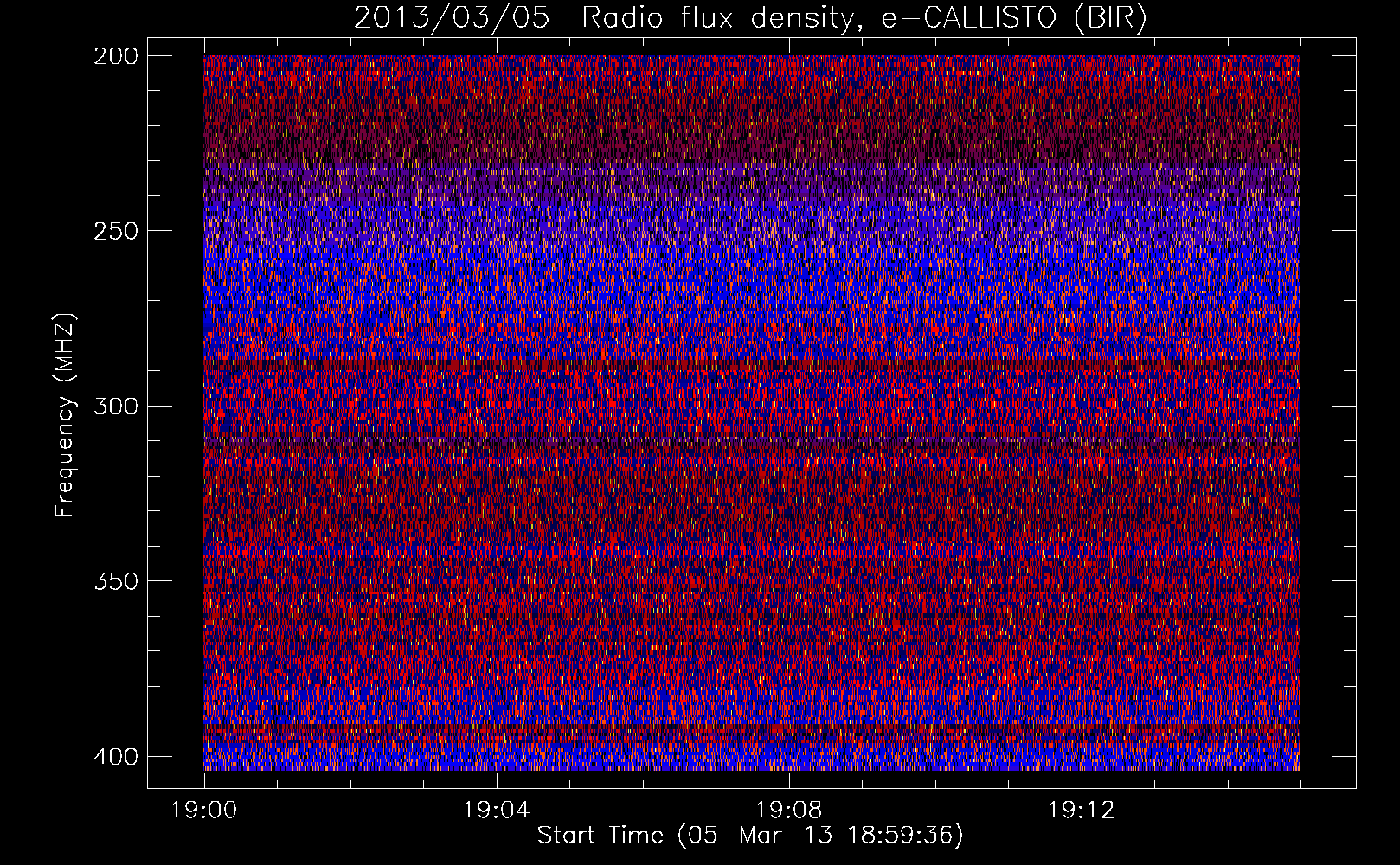
Task: Click the 19:04 time tick label
Action: pos(496,811)
